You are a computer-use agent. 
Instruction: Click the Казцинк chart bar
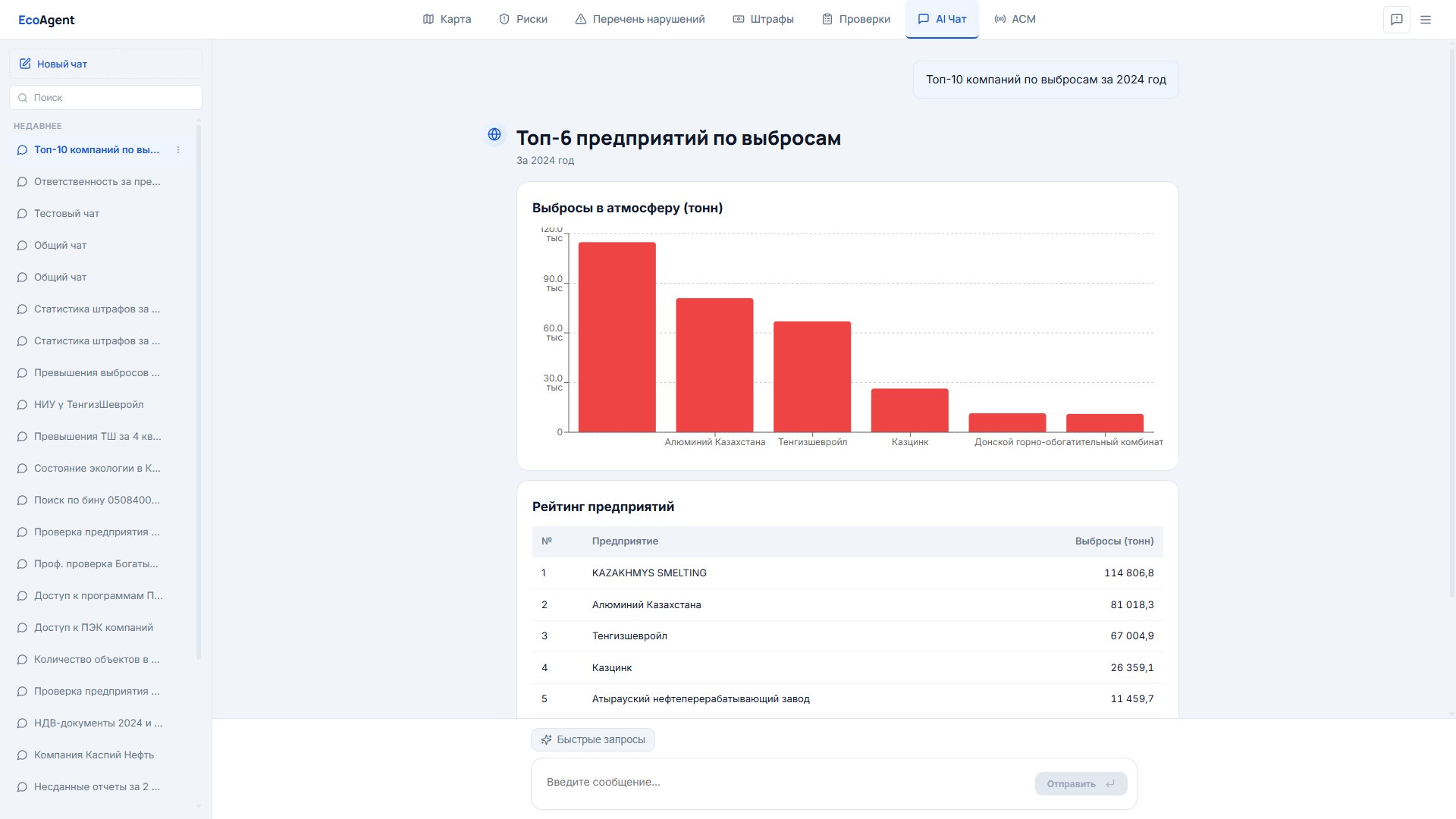coord(910,410)
